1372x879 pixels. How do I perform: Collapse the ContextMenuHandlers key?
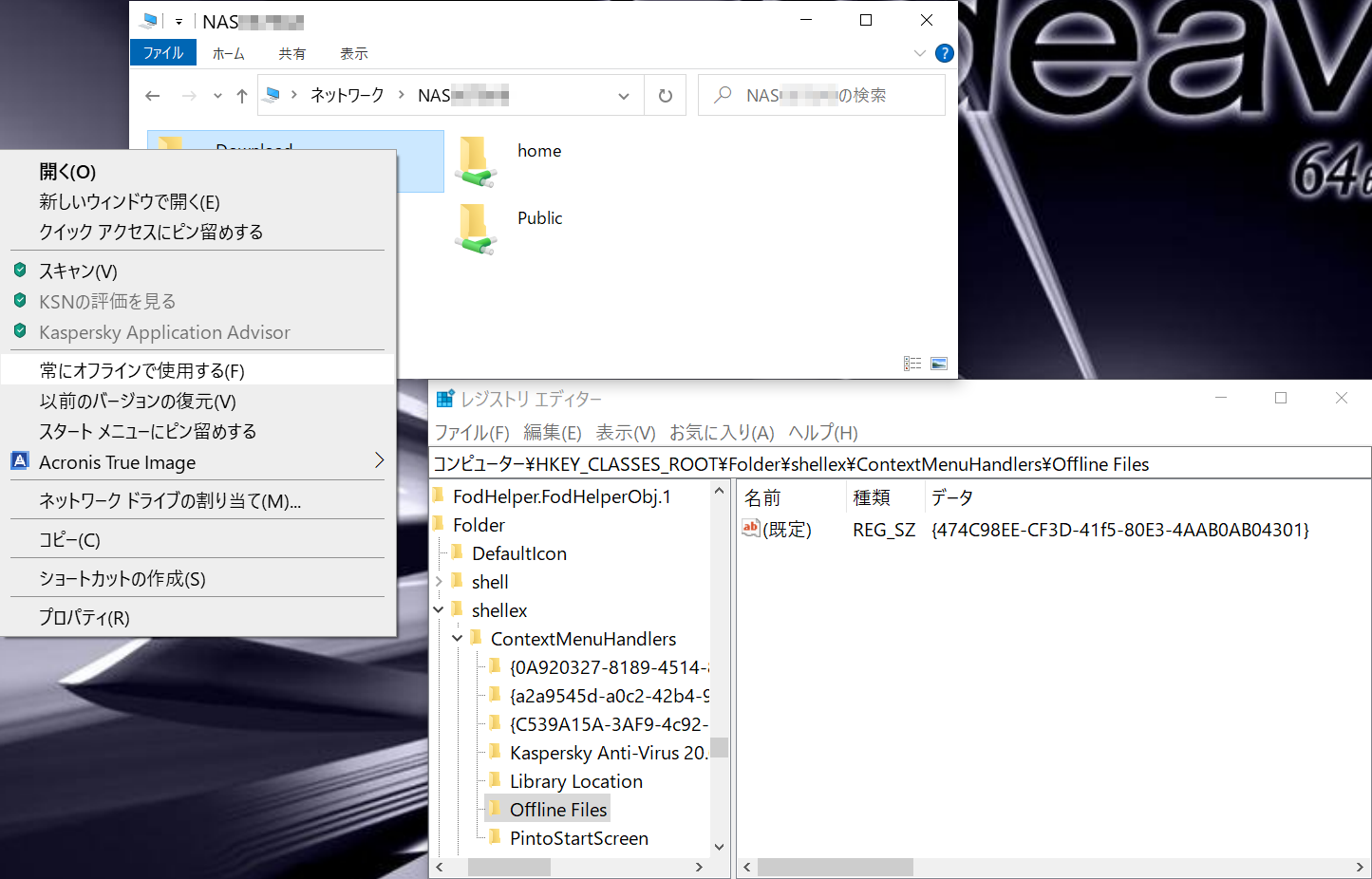(x=458, y=638)
